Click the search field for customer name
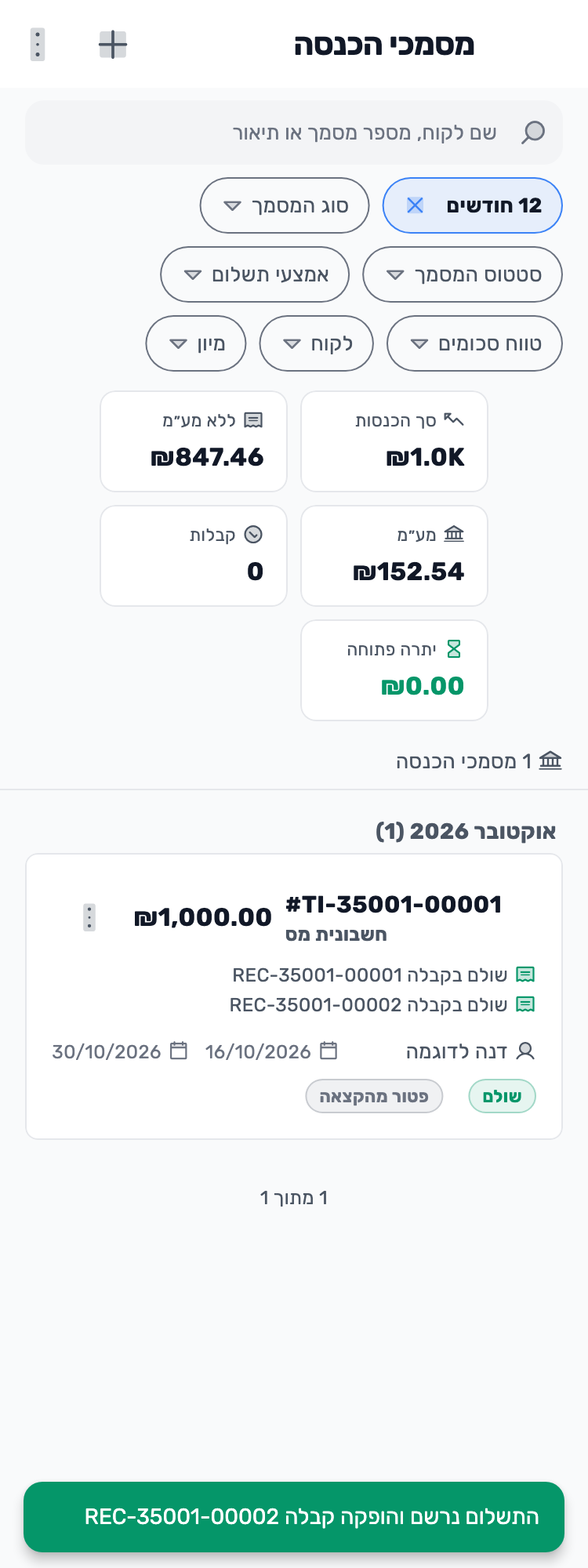 click(294, 132)
